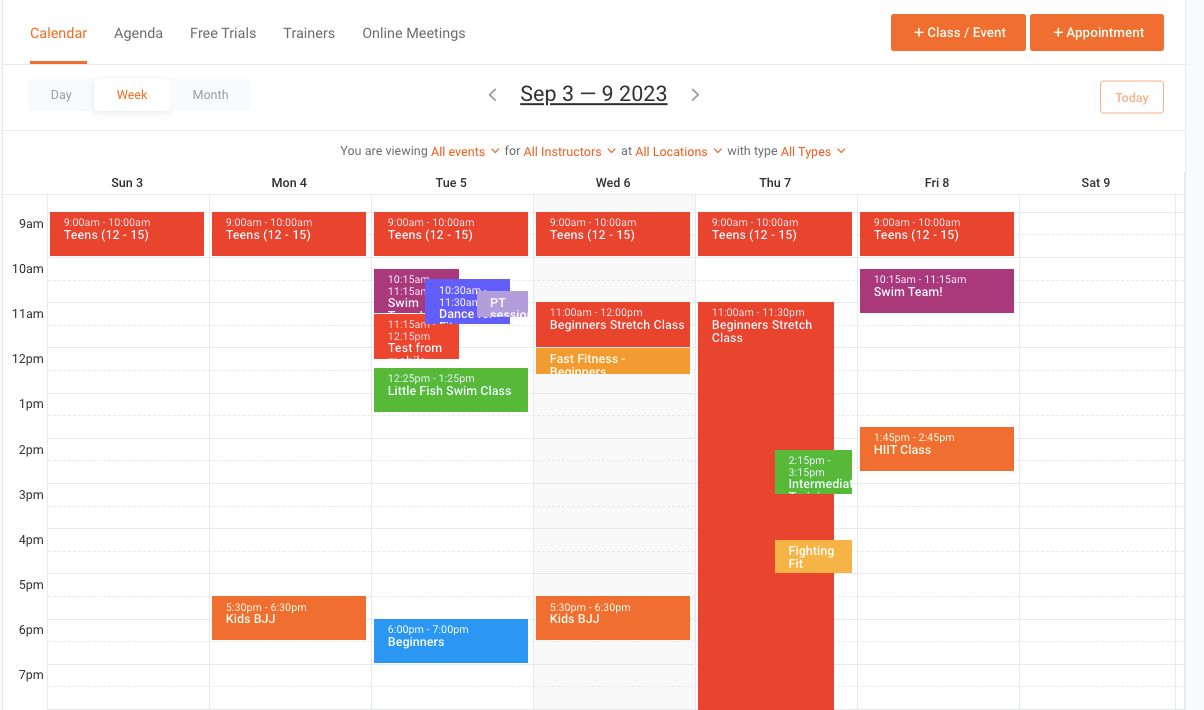Select the Little Fish Swim Class event
This screenshot has height=710, width=1204.
pos(450,390)
